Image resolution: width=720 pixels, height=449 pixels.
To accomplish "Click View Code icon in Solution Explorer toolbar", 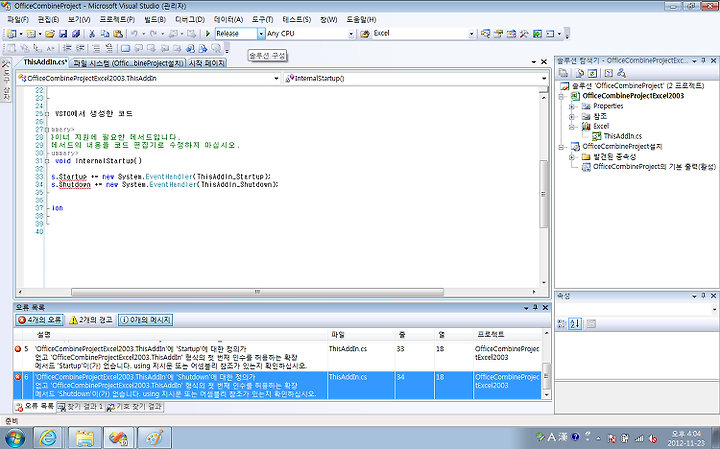I will pyautogui.click(x=608, y=73).
